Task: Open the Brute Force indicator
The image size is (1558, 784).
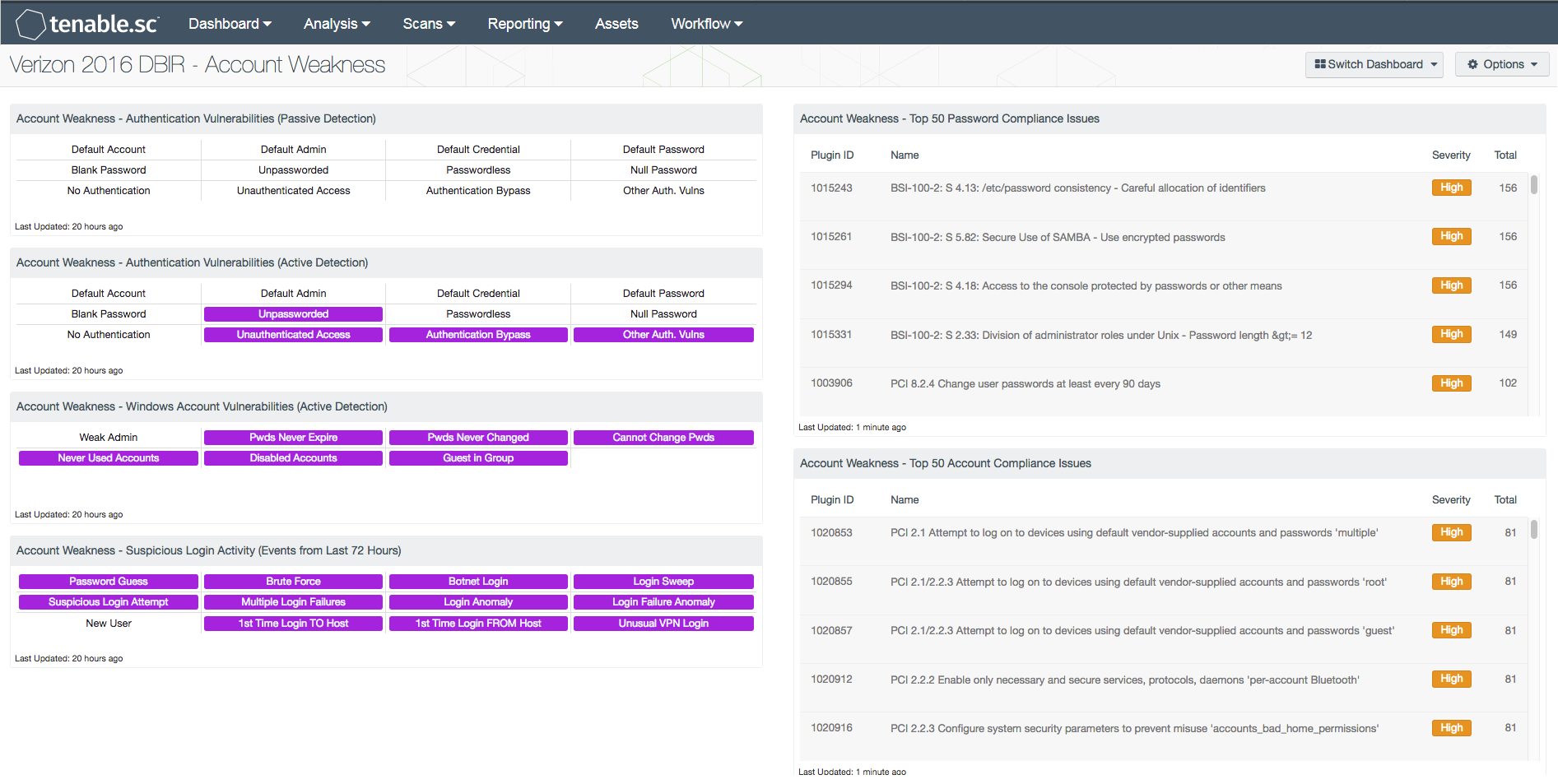Action: [293, 582]
